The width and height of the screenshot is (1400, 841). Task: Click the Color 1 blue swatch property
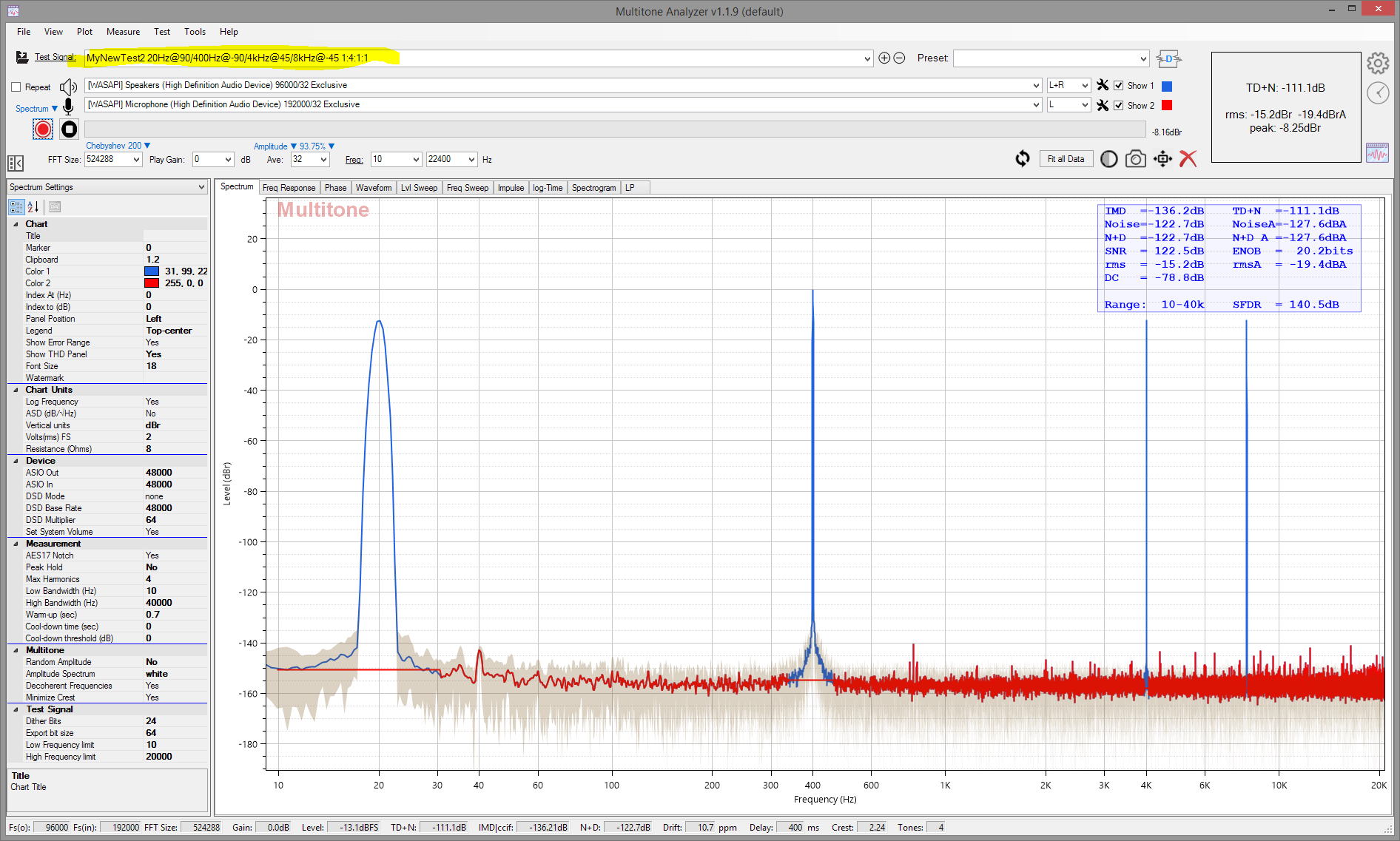(152, 271)
